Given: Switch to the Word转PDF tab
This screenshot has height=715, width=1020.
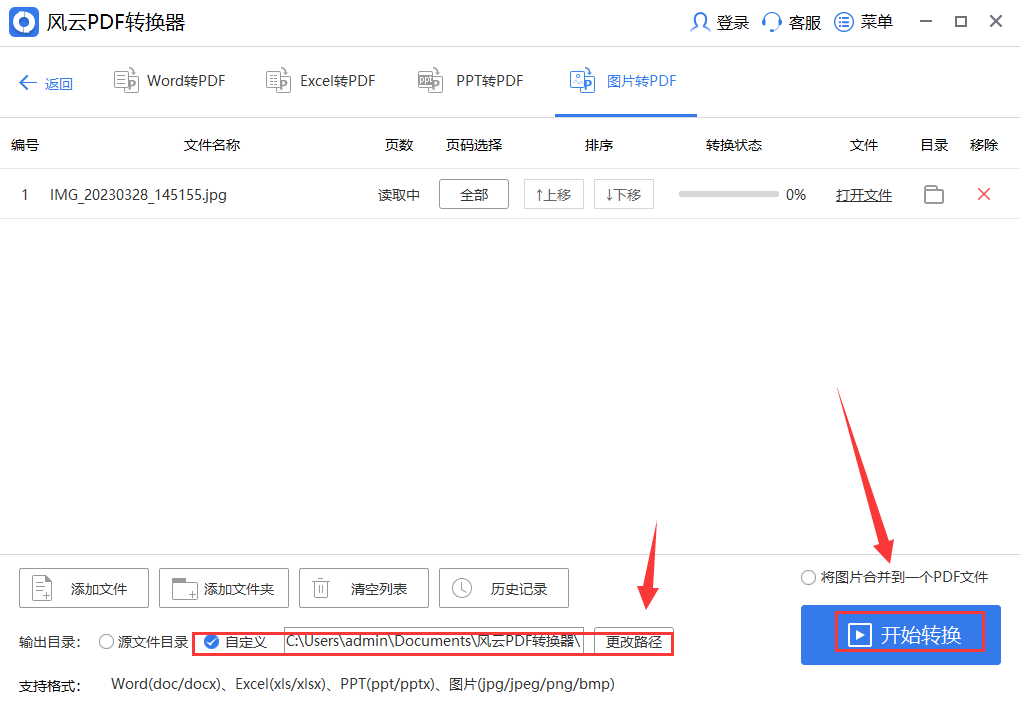Looking at the screenshot, I should point(170,81).
